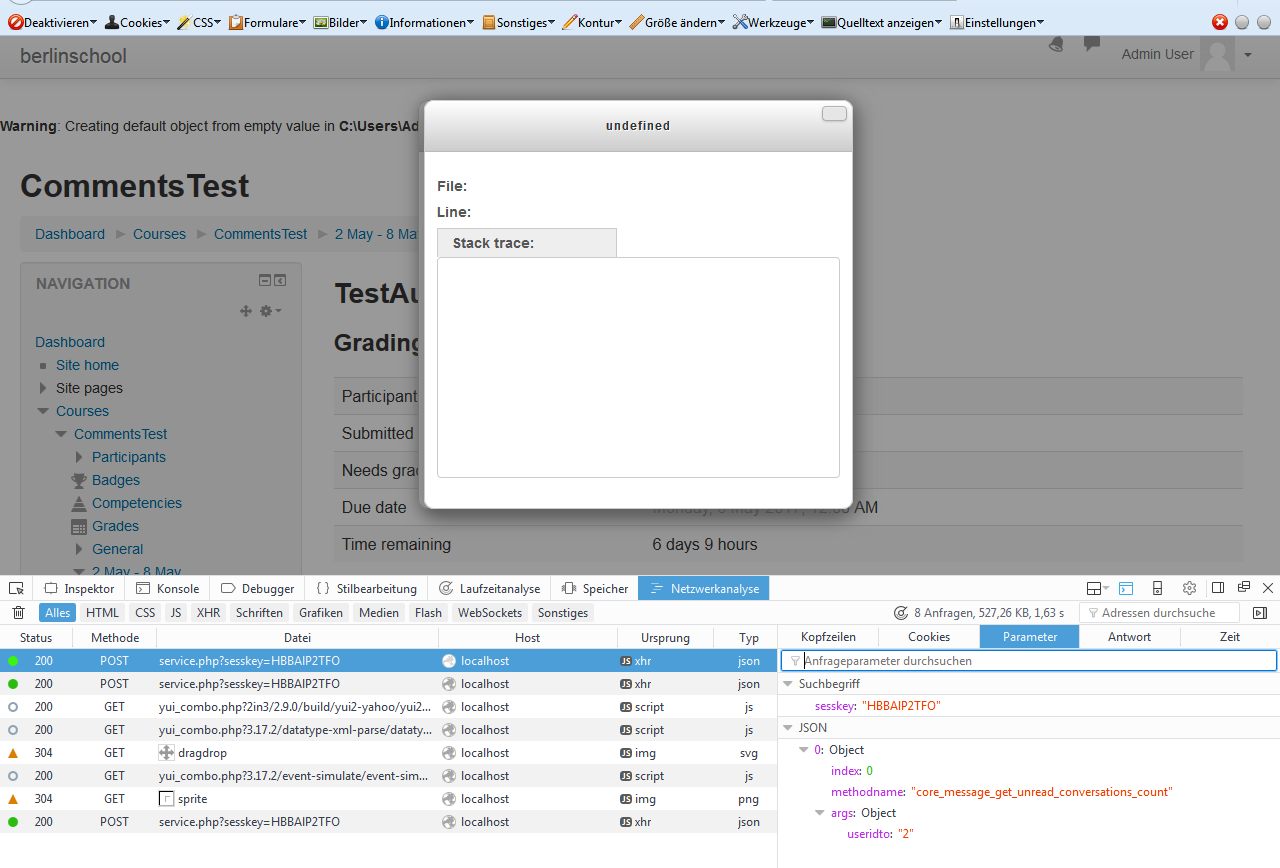The image size is (1280, 868).
Task: Toggle the JS network filter
Action: click(176, 612)
